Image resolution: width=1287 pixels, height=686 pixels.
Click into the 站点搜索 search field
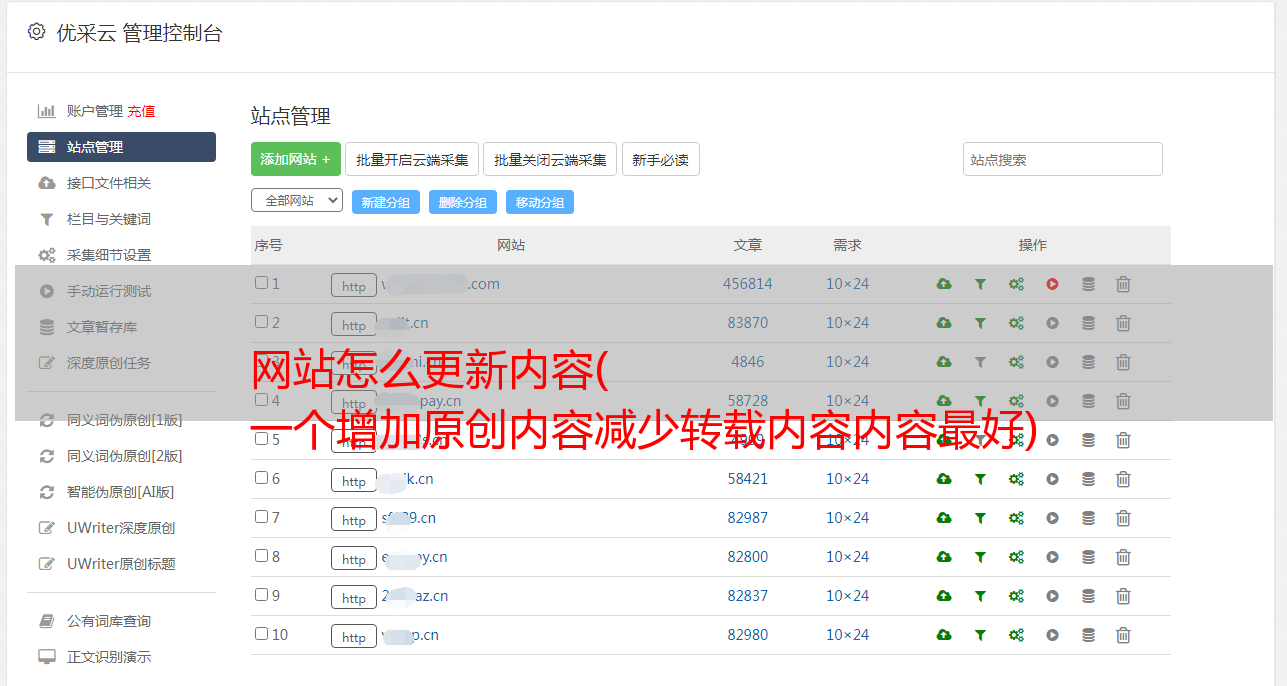[x=1063, y=159]
